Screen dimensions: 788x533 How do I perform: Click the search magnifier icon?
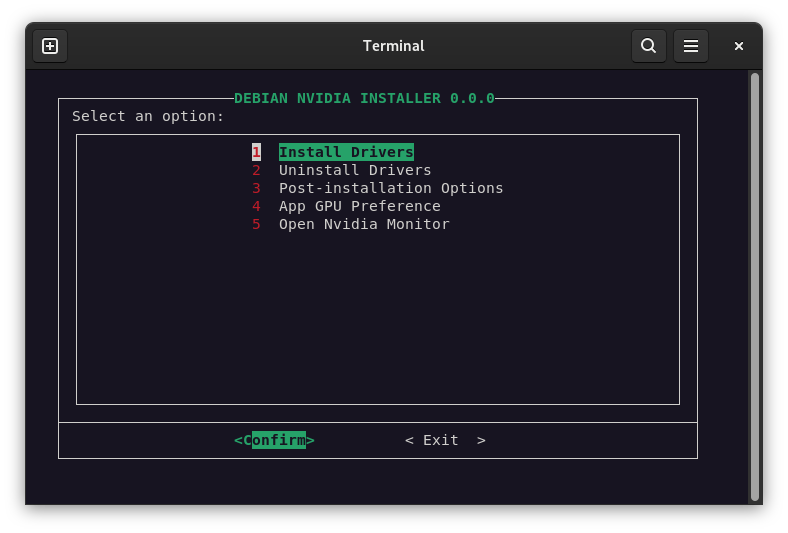pyautogui.click(x=648, y=46)
